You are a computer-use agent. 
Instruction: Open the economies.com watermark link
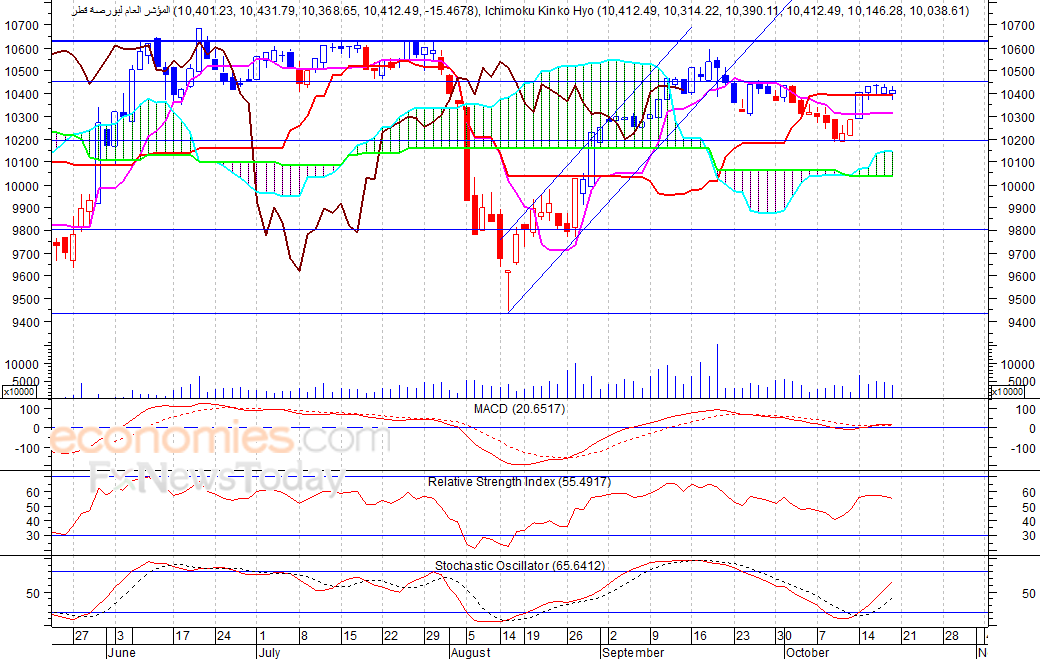point(219,440)
